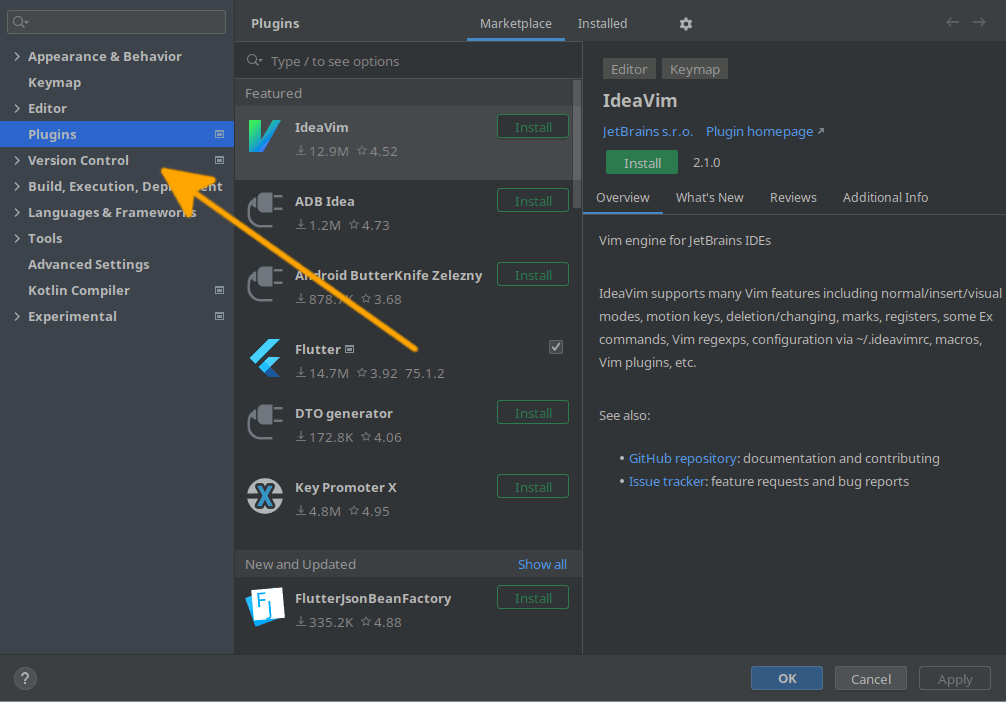Install the ADB Idea plugin

pyautogui.click(x=533, y=201)
